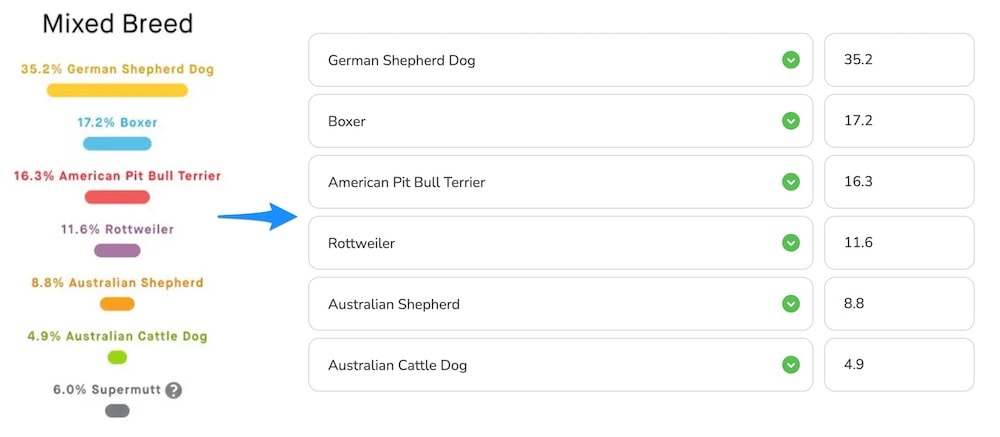Click the 16.3 percentage value box

tap(899, 182)
